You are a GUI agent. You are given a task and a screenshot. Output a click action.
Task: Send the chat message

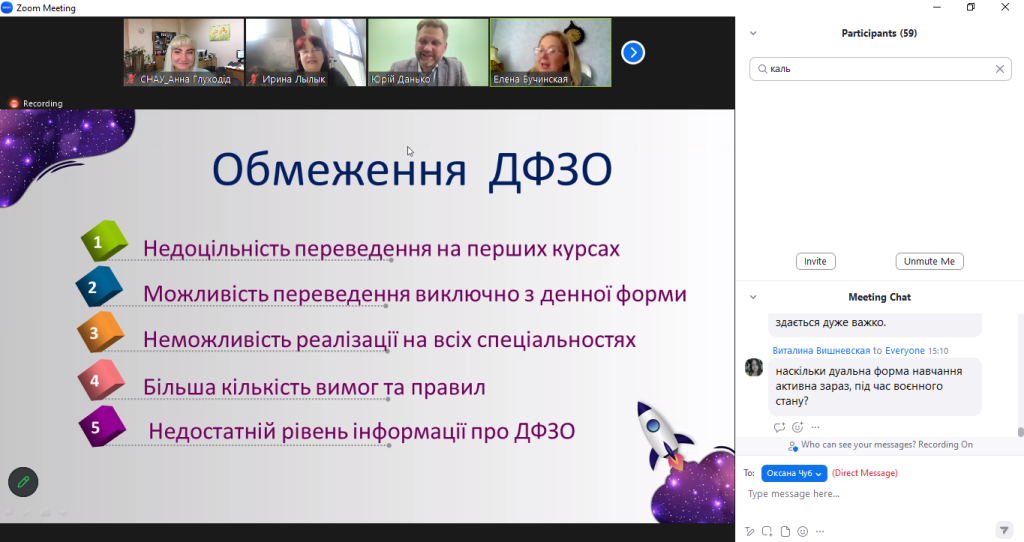click(1004, 530)
